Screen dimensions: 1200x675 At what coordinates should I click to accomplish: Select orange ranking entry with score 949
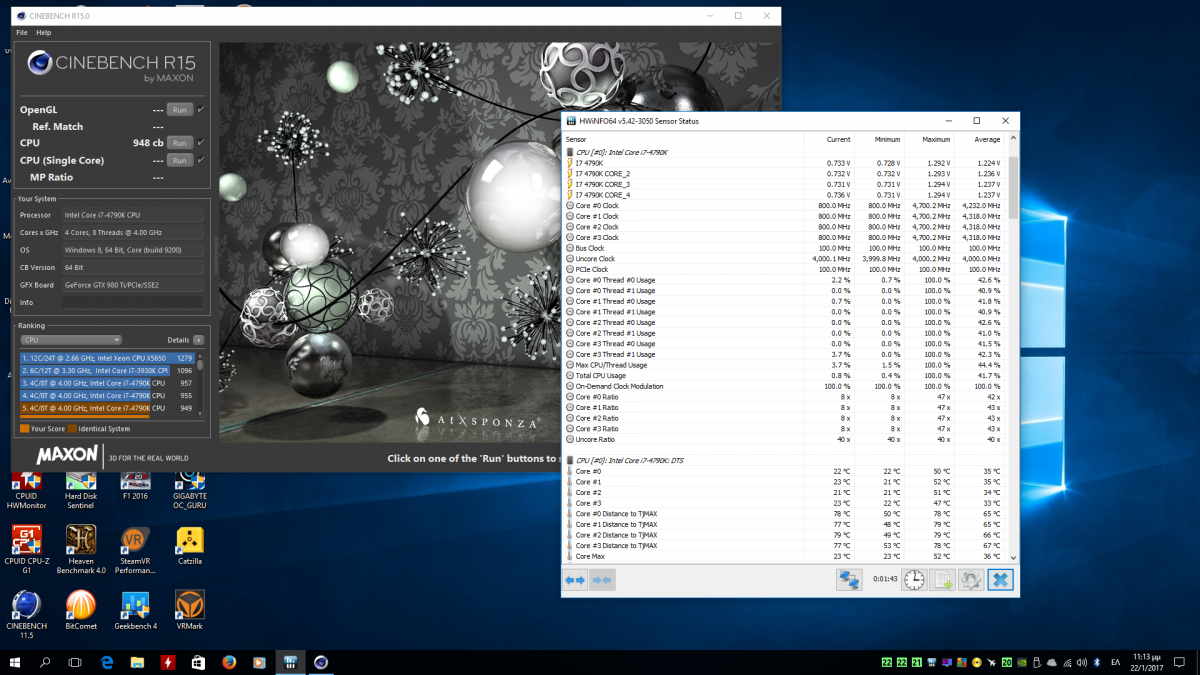[107, 408]
